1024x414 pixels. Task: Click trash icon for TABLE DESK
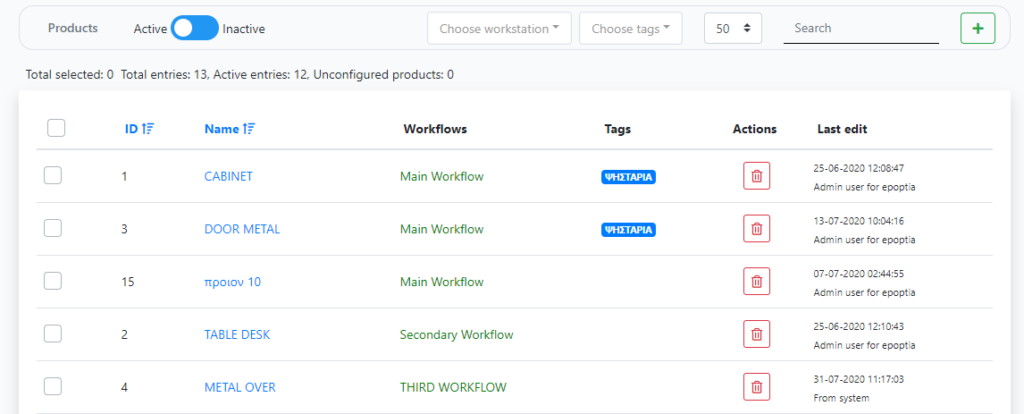coord(756,334)
